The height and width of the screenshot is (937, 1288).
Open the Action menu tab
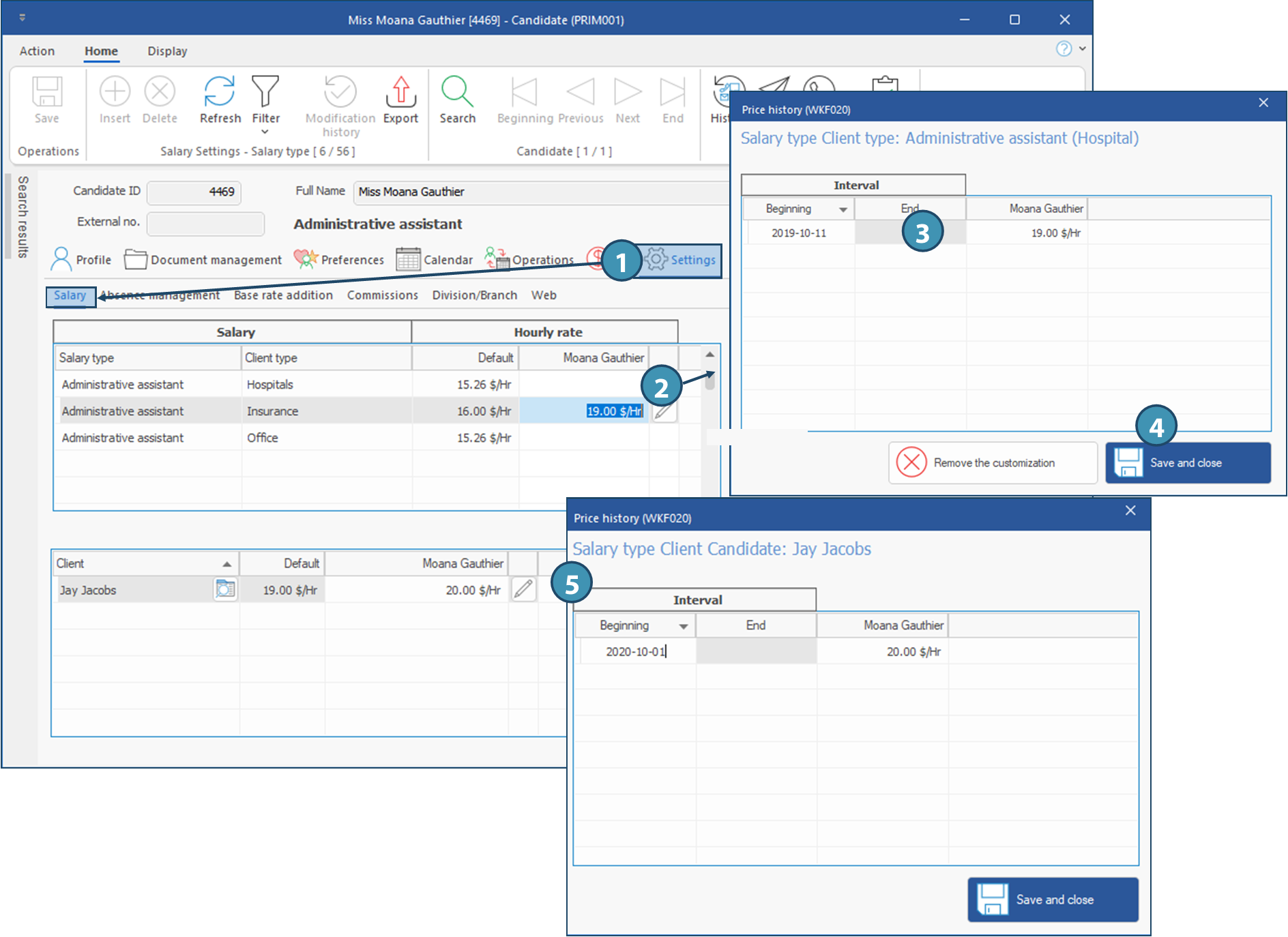pos(37,51)
